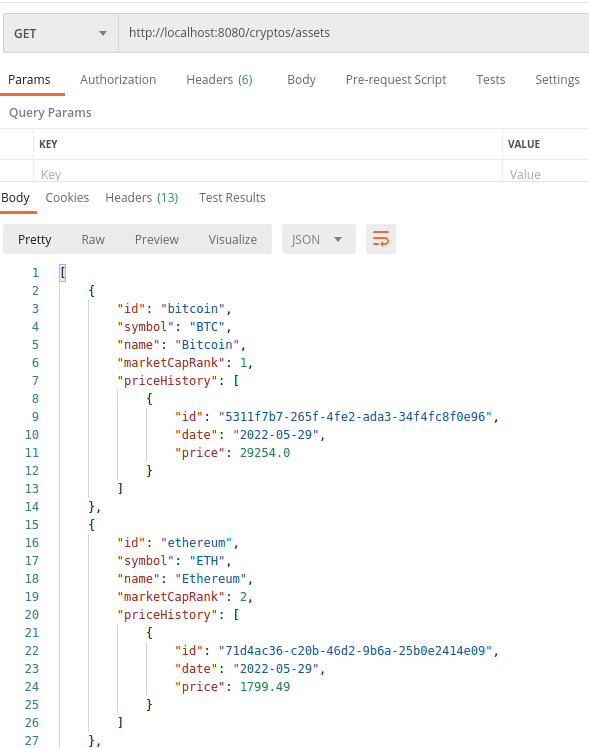Select the Raw view button
589x748 pixels.
click(93, 239)
